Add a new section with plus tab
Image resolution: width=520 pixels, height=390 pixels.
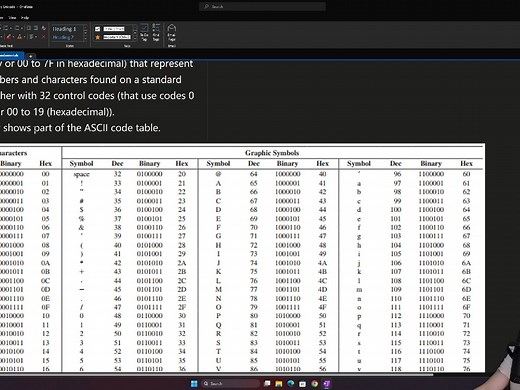pyautogui.click(x=30, y=56)
